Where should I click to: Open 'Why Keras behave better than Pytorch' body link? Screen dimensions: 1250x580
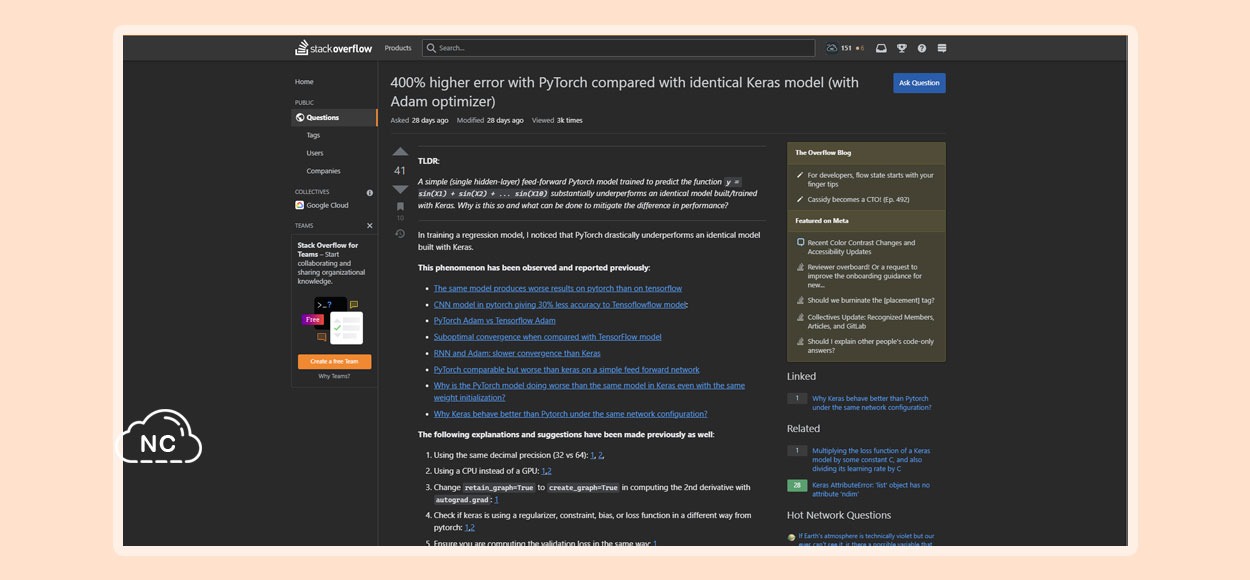[x=570, y=414]
